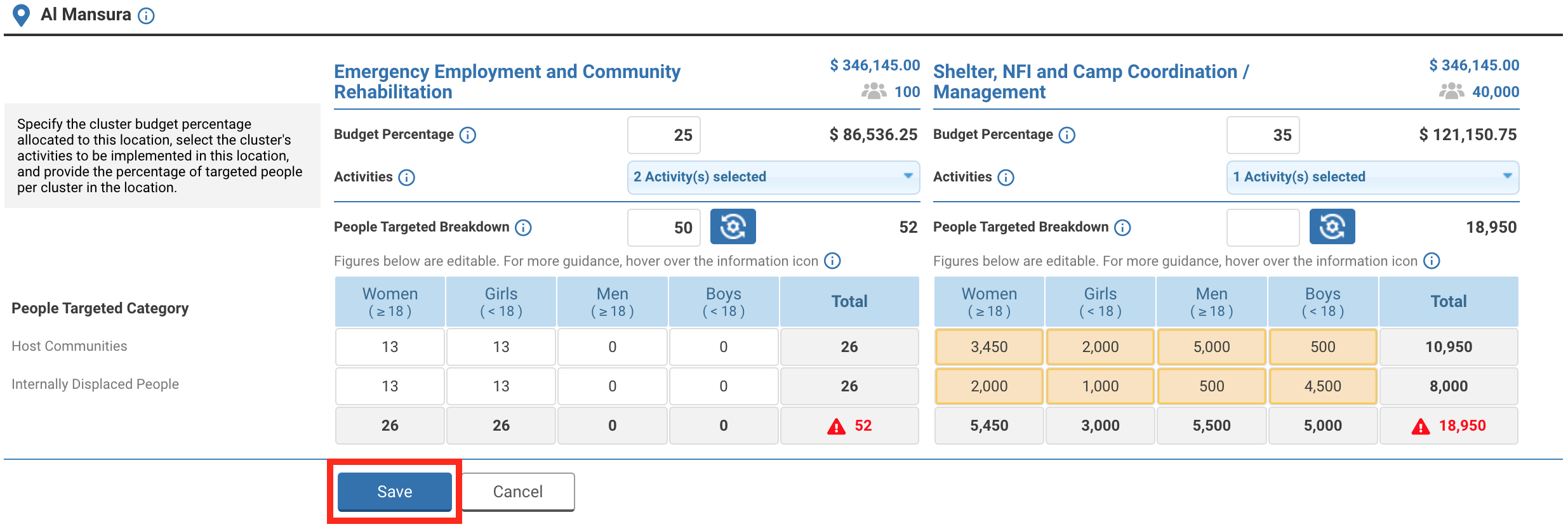
Task: Open the 2 Activity(s) selected dropdown
Action: 773,177
